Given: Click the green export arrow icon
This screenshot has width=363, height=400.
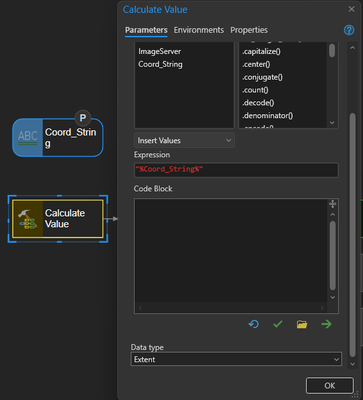Looking at the screenshot, I should coord(326,324).
